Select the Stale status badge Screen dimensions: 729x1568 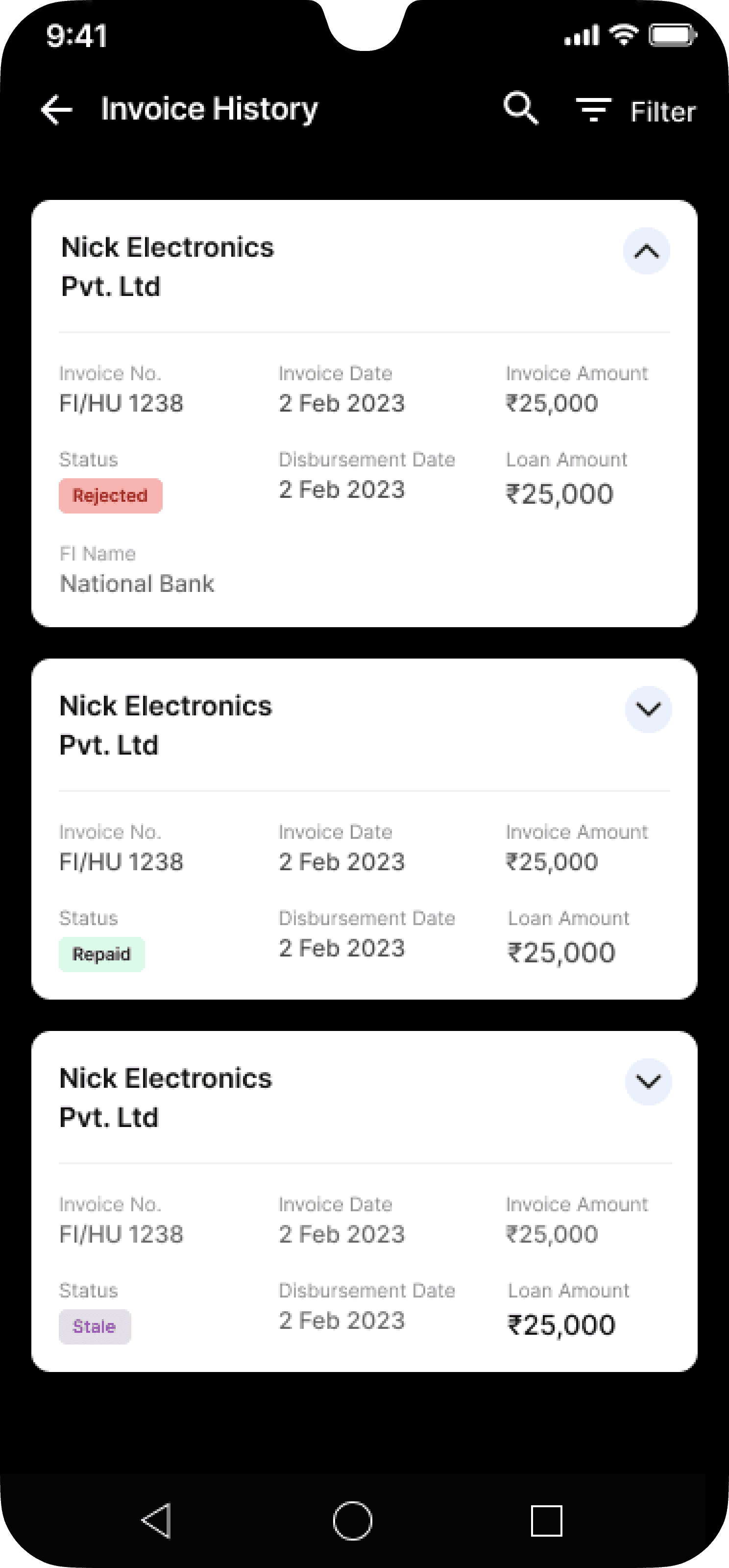click(x=95, y=1326)
